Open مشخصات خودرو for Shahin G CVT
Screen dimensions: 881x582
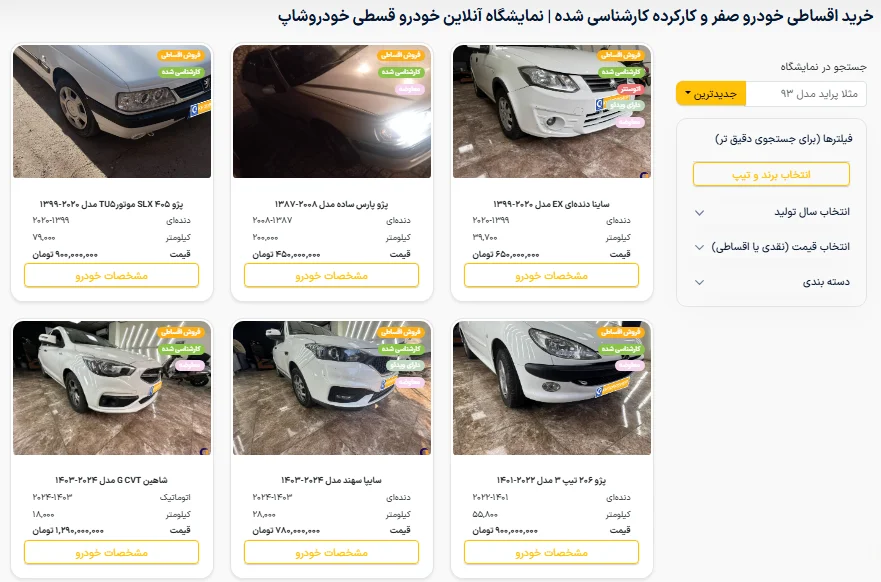(111, 553)
